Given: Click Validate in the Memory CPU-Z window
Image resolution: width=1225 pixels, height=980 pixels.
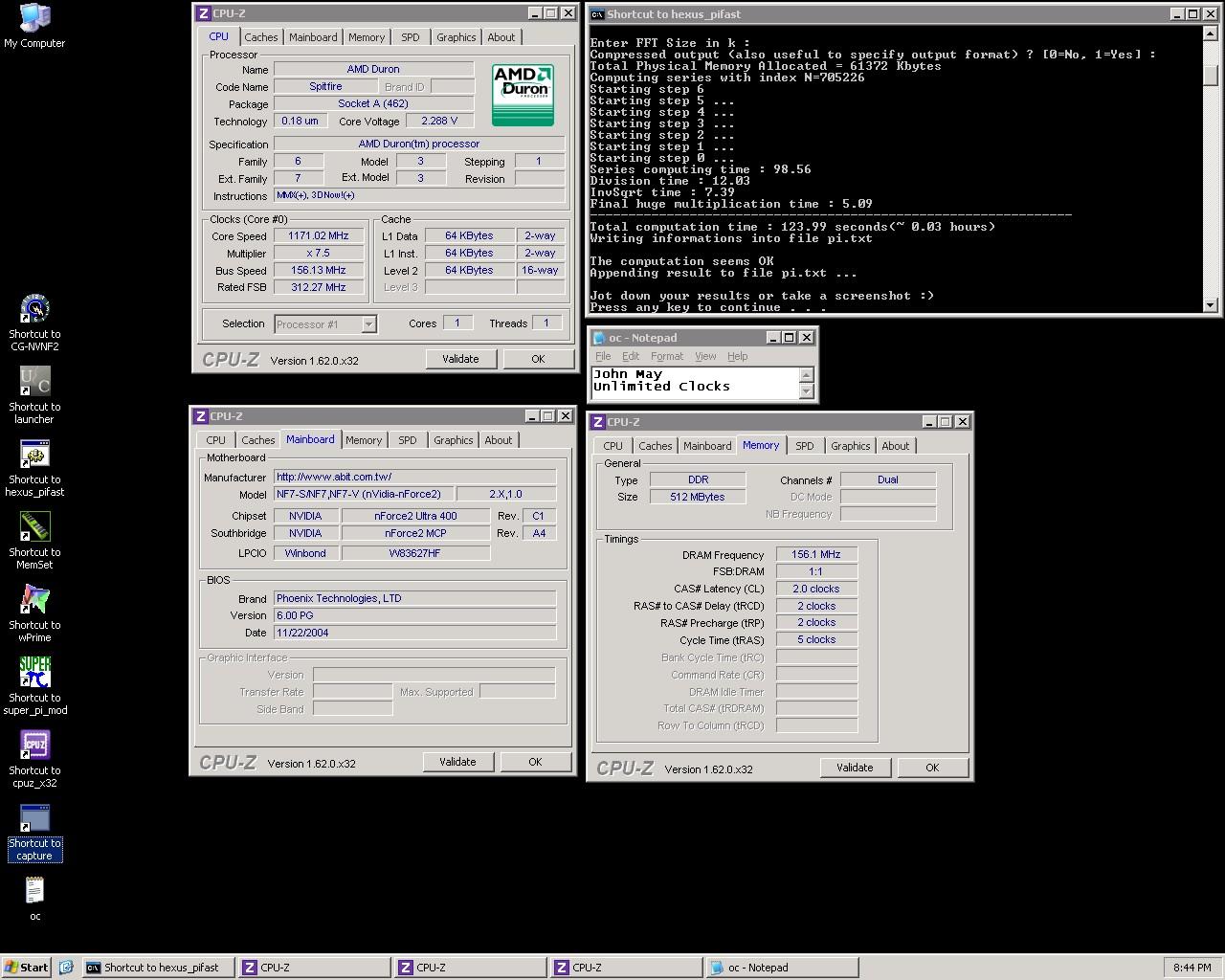Looking at the screenshot, I should 855,768.
